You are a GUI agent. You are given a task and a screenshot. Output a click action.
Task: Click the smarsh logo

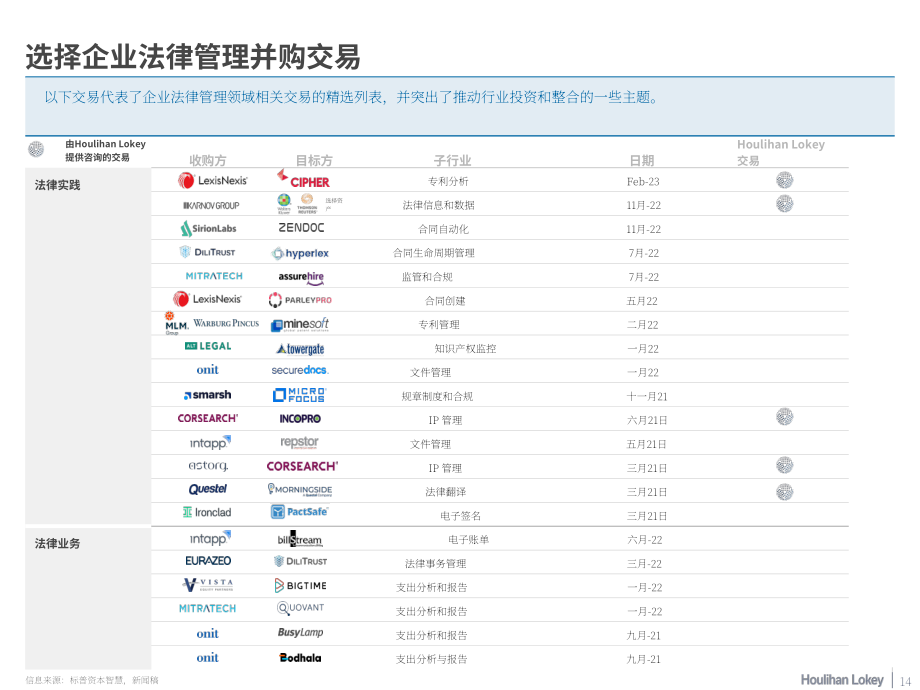(x=207, y=395)
